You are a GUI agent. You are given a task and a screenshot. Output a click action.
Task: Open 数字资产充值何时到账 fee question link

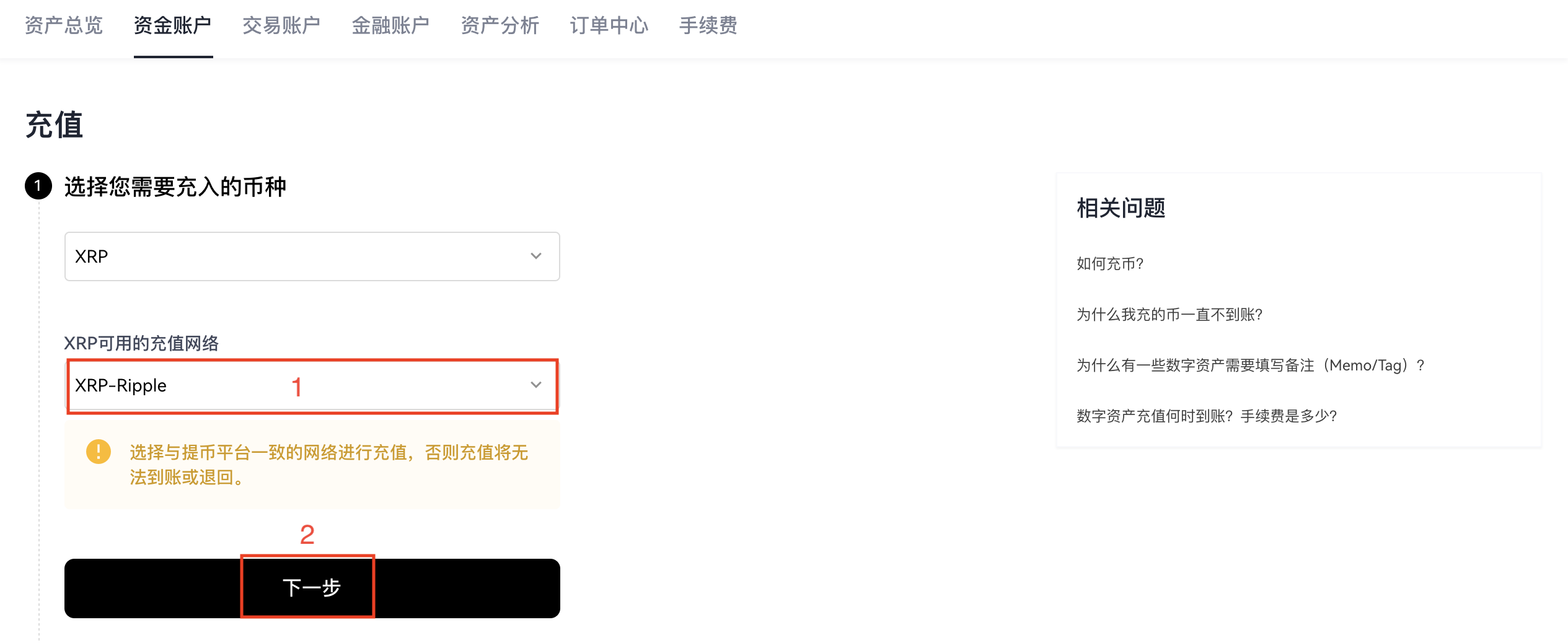(x=1207, y=416)
